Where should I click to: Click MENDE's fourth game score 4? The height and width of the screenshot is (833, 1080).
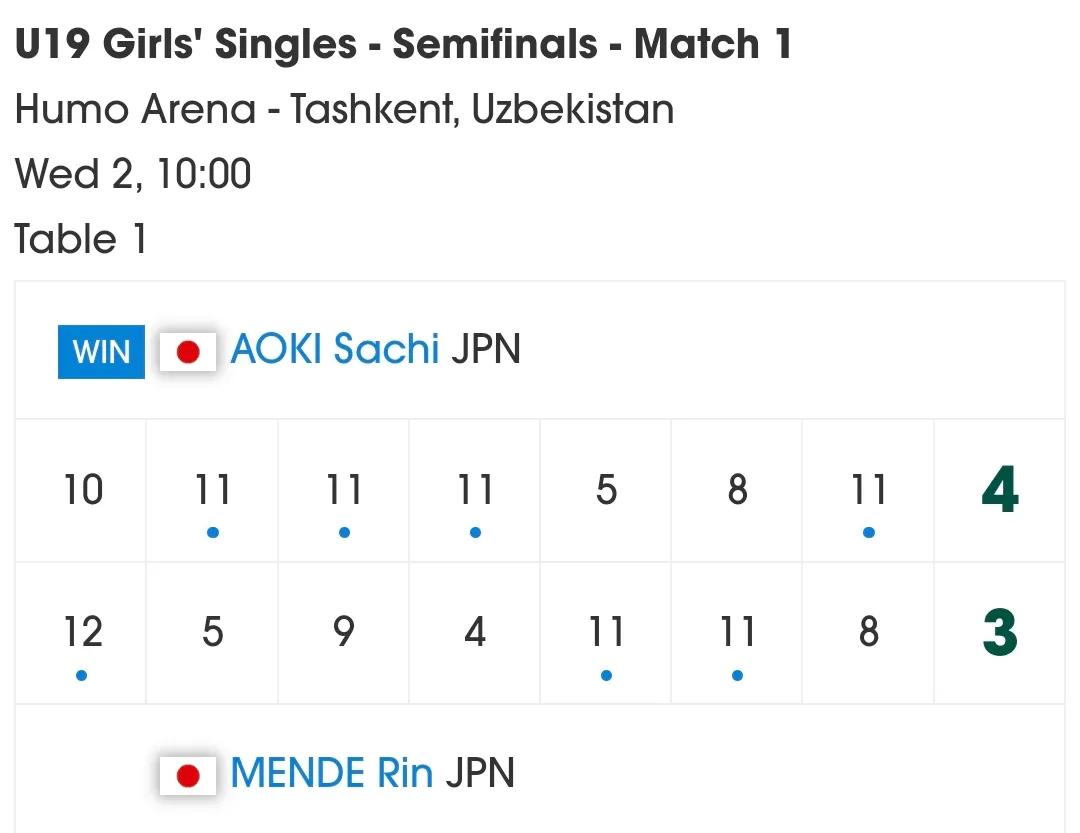coord(475,632)
